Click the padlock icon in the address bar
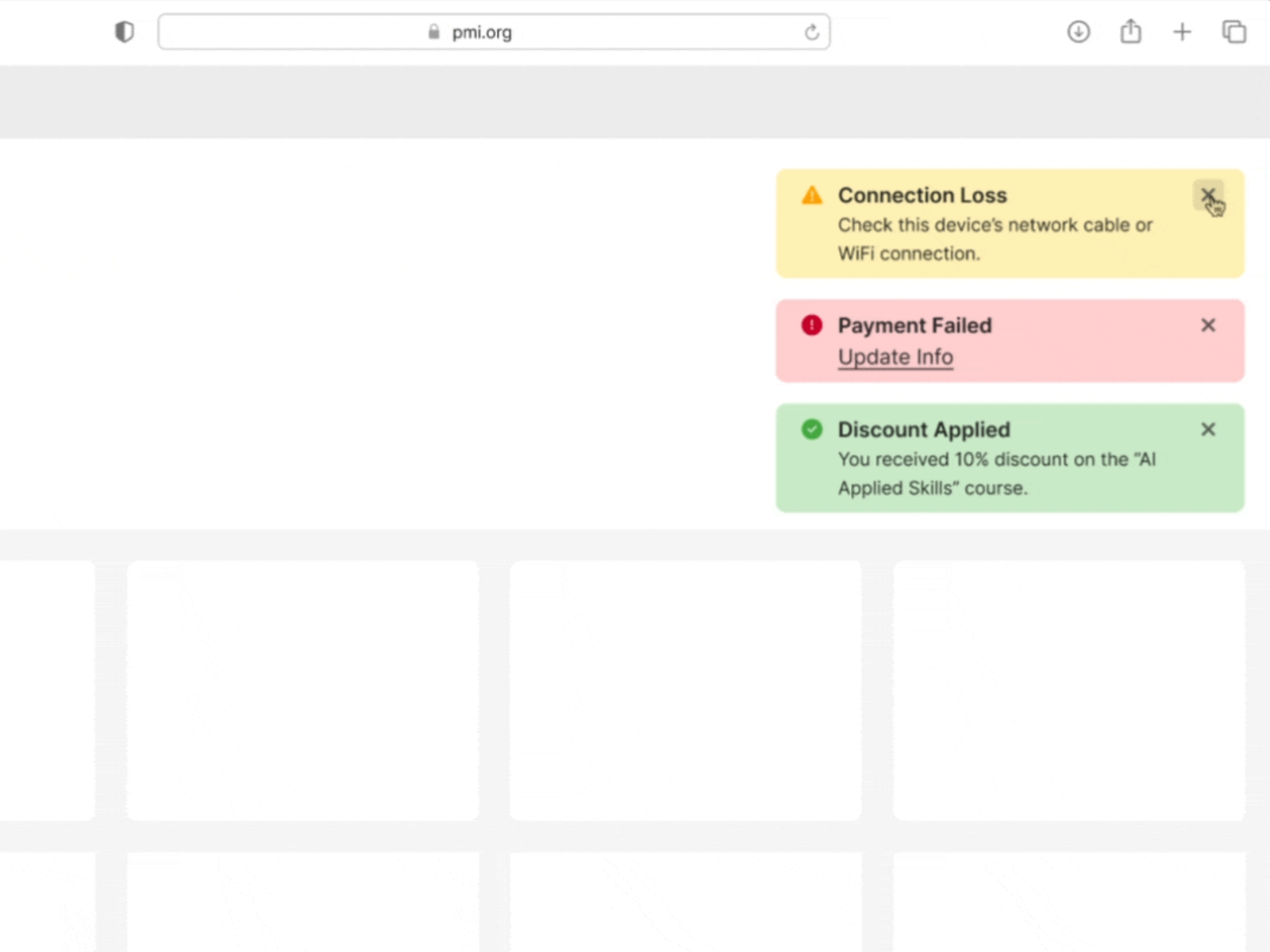The image size is (1270, 952). pos(433,32)
